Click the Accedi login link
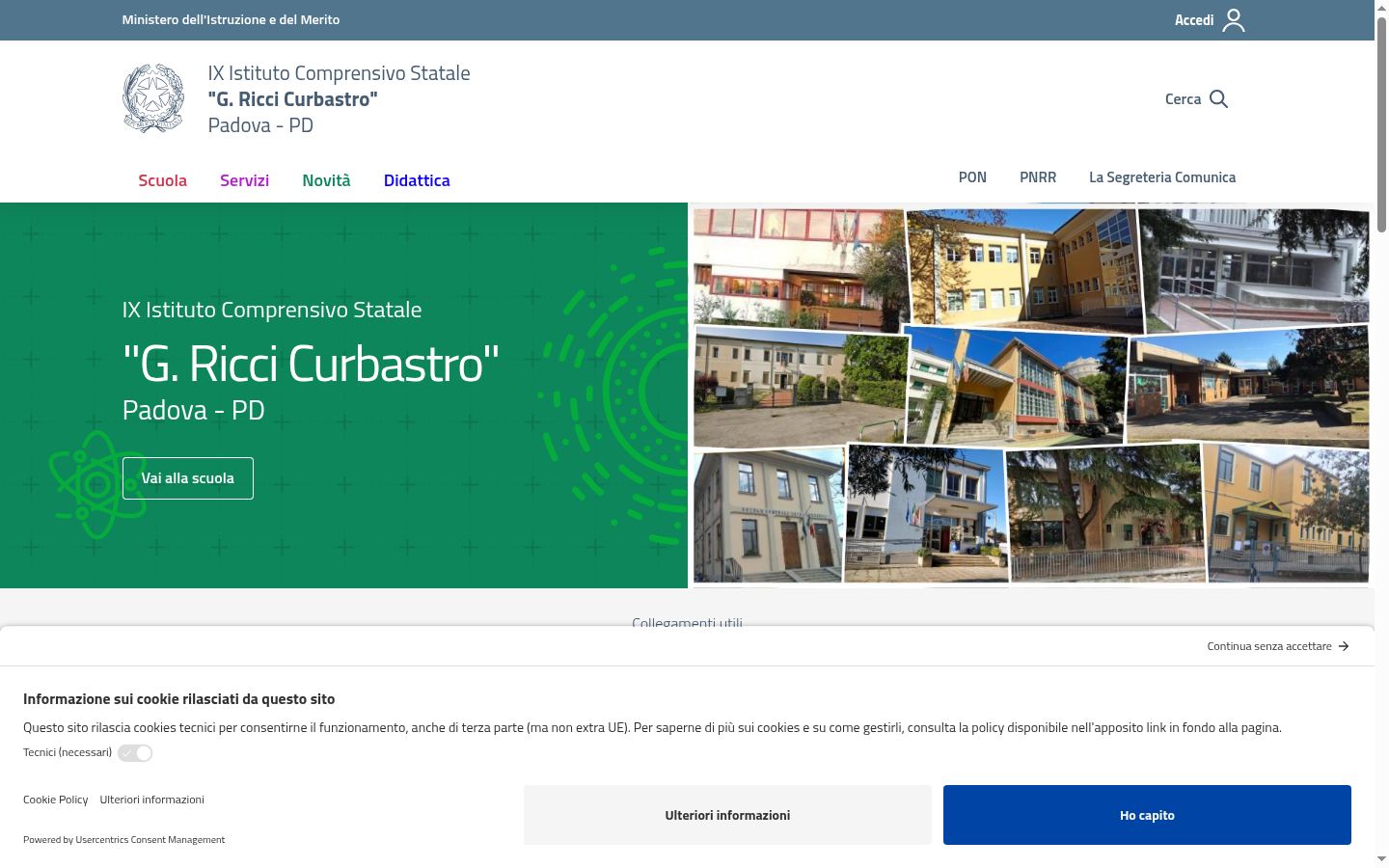The image size is (1389, 868). click(1194, 20)
